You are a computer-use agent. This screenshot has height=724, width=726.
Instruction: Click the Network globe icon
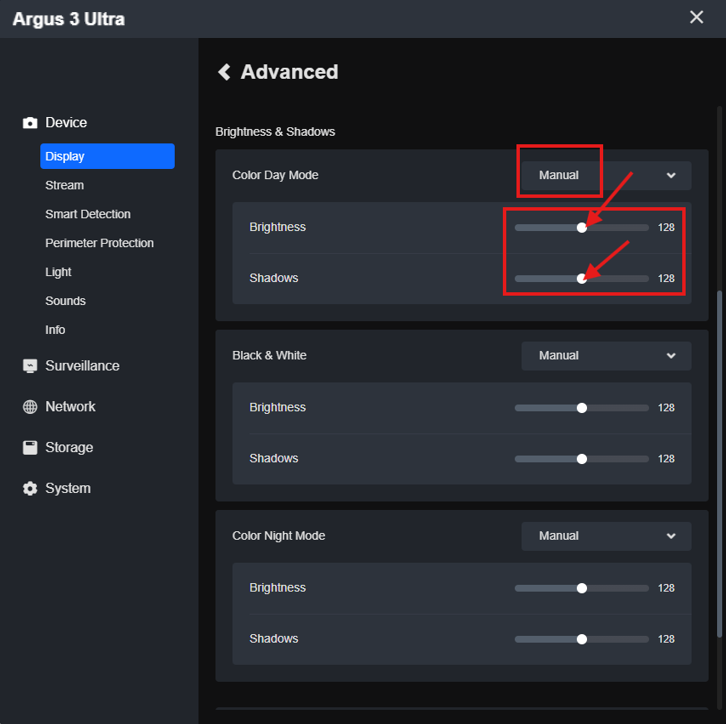point(30,407)
